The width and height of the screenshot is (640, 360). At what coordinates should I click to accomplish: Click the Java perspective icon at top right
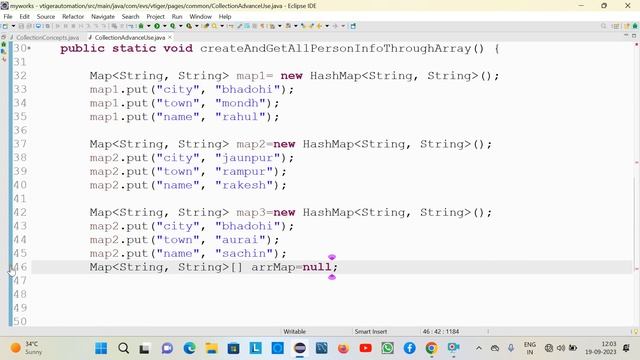point(627,26)
